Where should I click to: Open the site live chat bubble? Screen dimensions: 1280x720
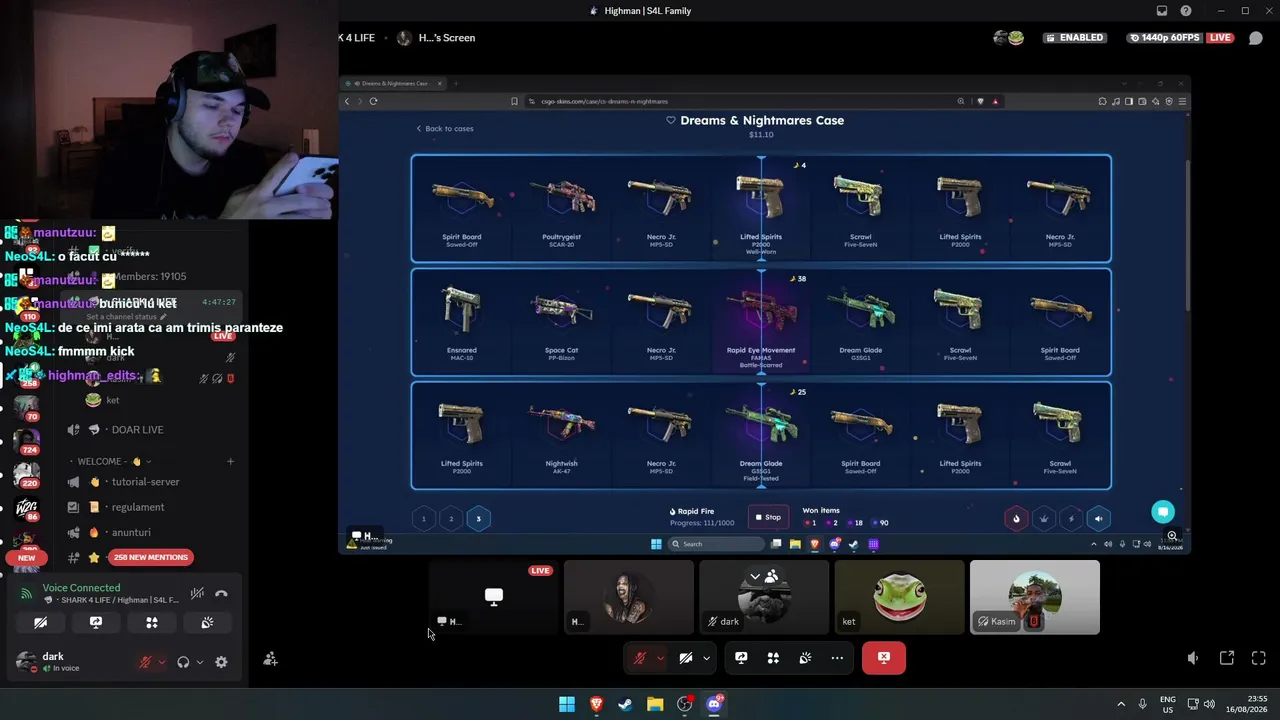1162,512
